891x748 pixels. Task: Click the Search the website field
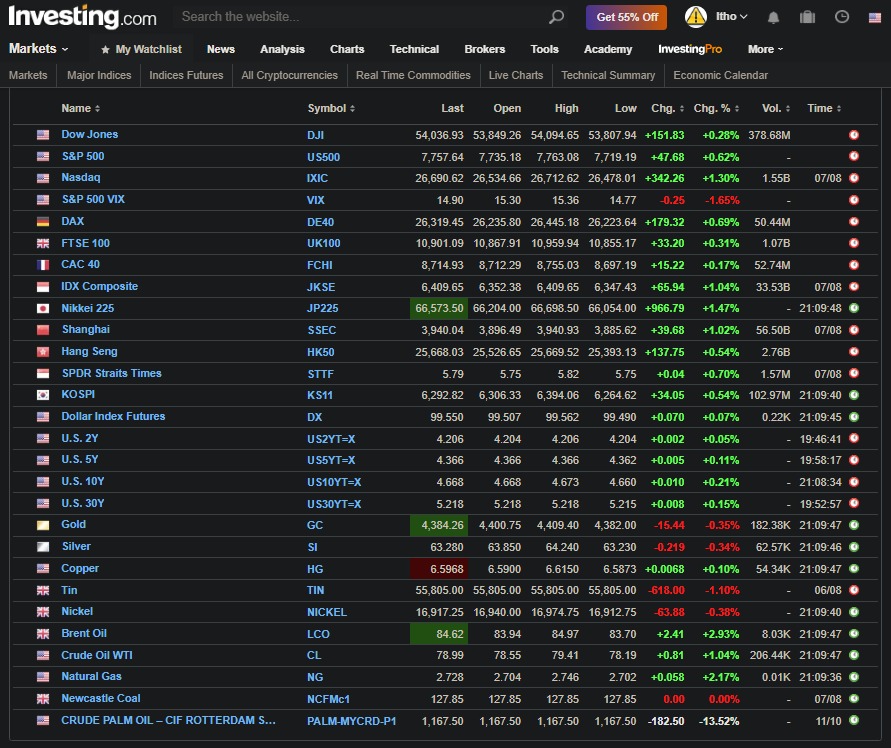[x=364, y=17]
